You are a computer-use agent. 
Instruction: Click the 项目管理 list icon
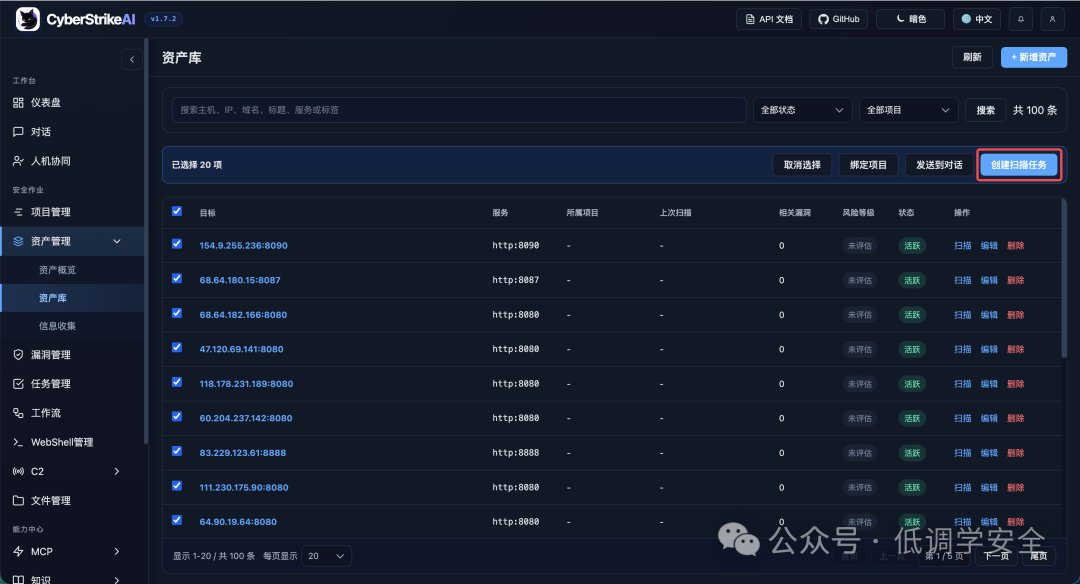pos(19,212)
